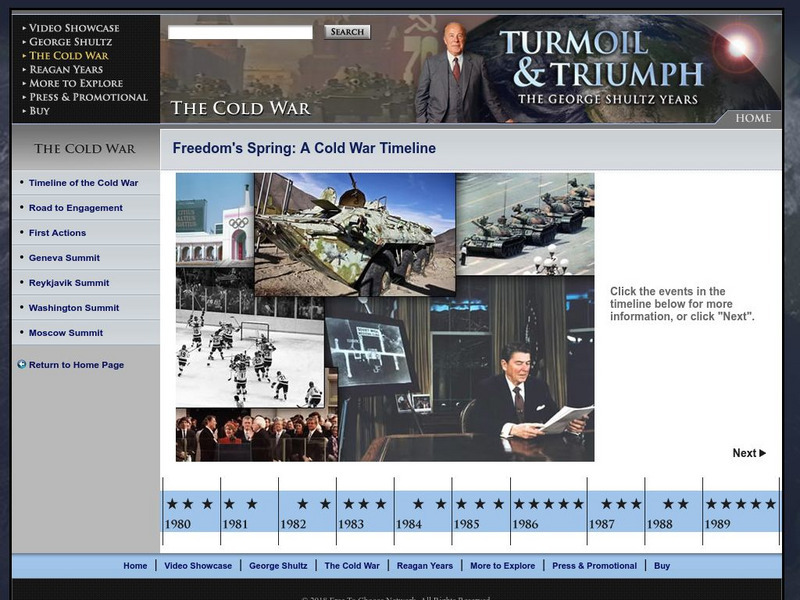800x600 pixels.
Task: Click the inauguration crowd photo
Action: (x=257, y=435)
